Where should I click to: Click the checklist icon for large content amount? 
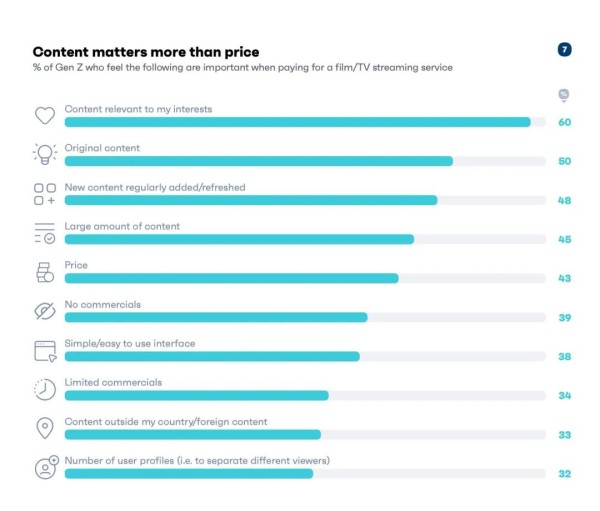(x=44, y=232)
